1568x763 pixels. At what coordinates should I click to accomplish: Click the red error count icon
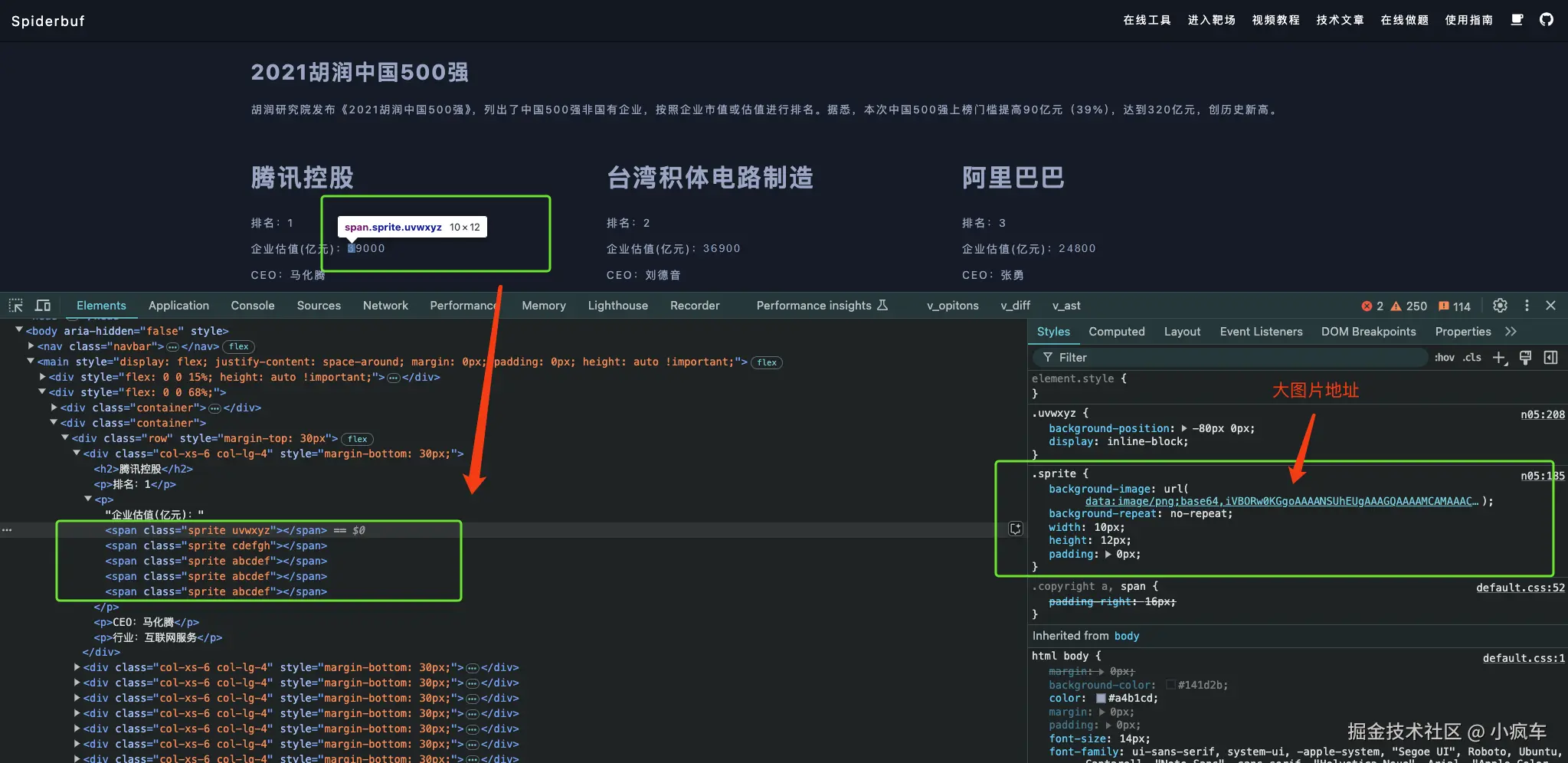tap(1367, 306)
